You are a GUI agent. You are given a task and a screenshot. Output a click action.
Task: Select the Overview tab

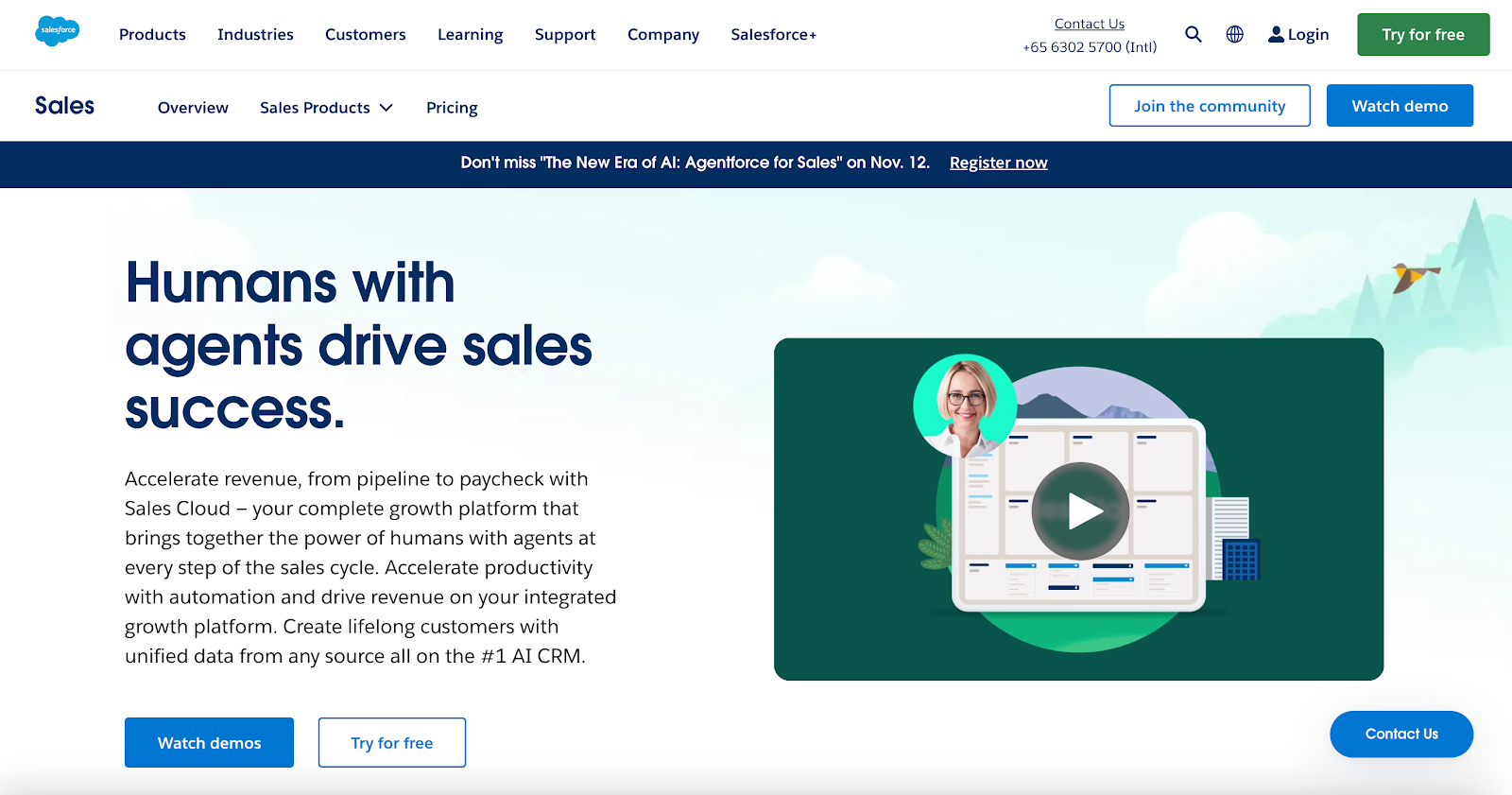point(193,108)
